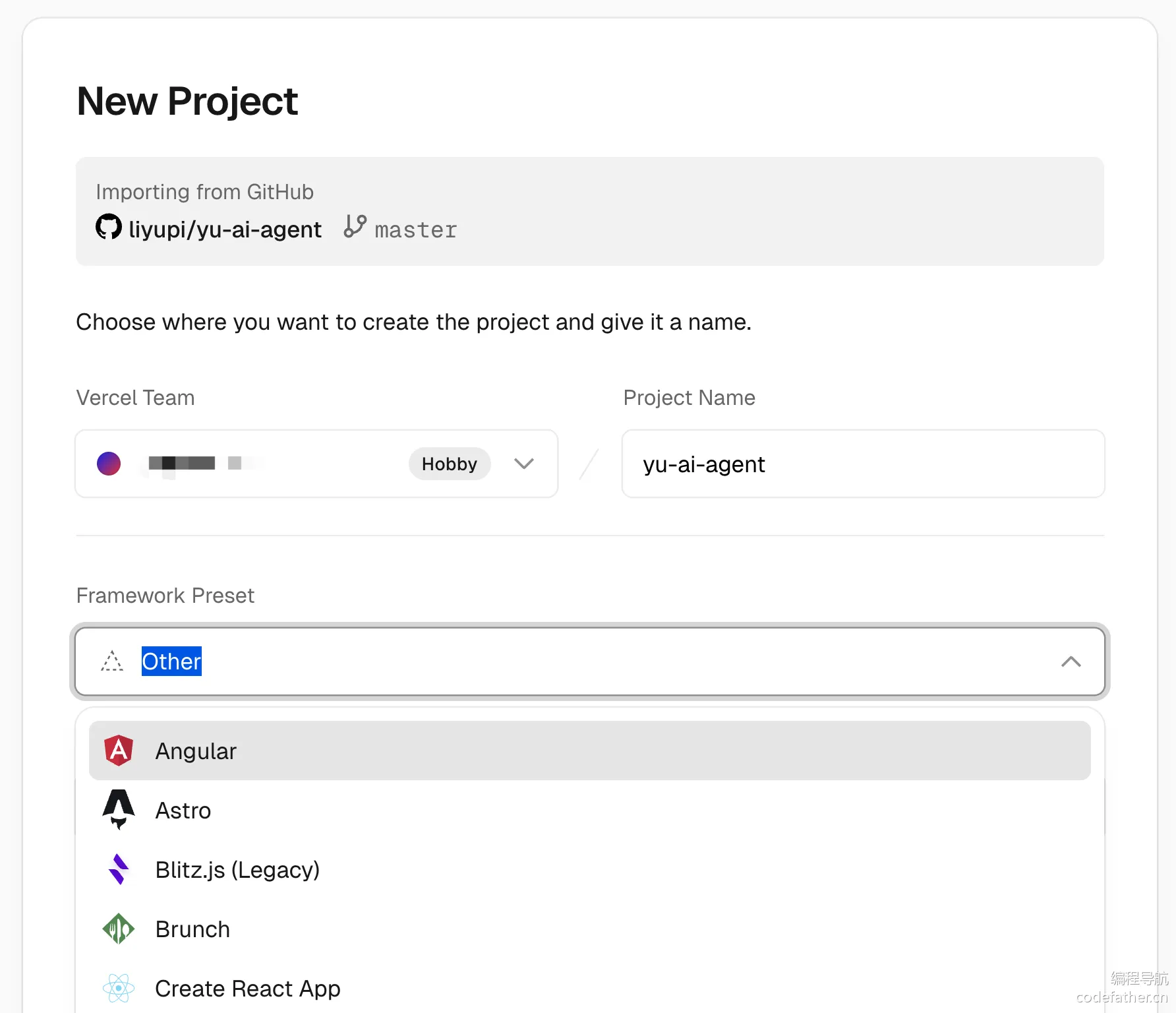1176x1013 pixels.
Task: Click the Astro logo icon
Action: [x=119, y=809]
